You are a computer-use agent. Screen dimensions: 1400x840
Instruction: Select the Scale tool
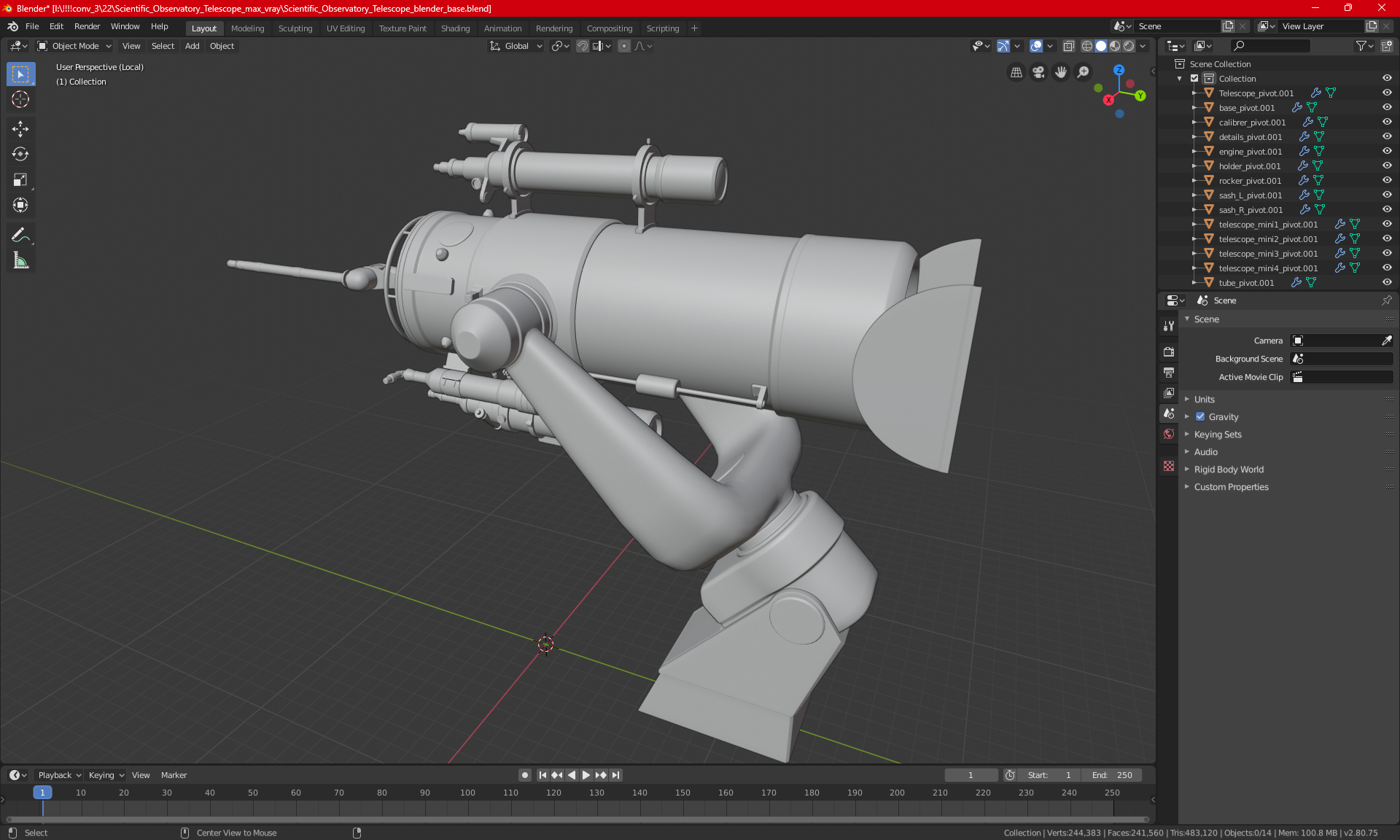coord(20,179)
